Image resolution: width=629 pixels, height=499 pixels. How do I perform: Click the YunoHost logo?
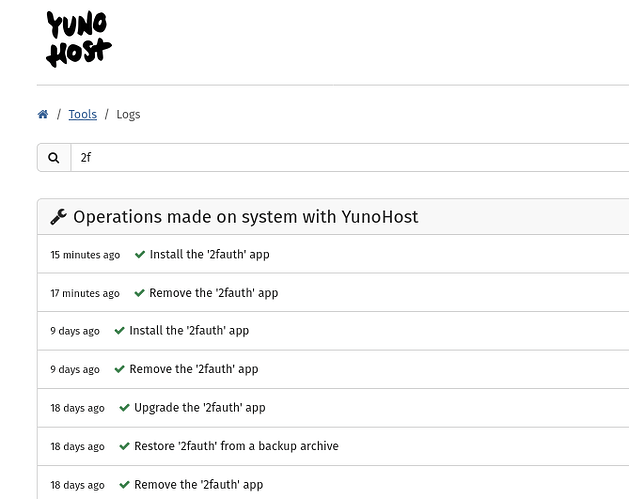79,39
